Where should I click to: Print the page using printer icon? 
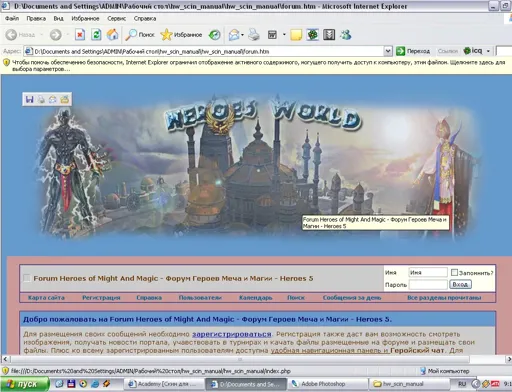click(254, 35)
